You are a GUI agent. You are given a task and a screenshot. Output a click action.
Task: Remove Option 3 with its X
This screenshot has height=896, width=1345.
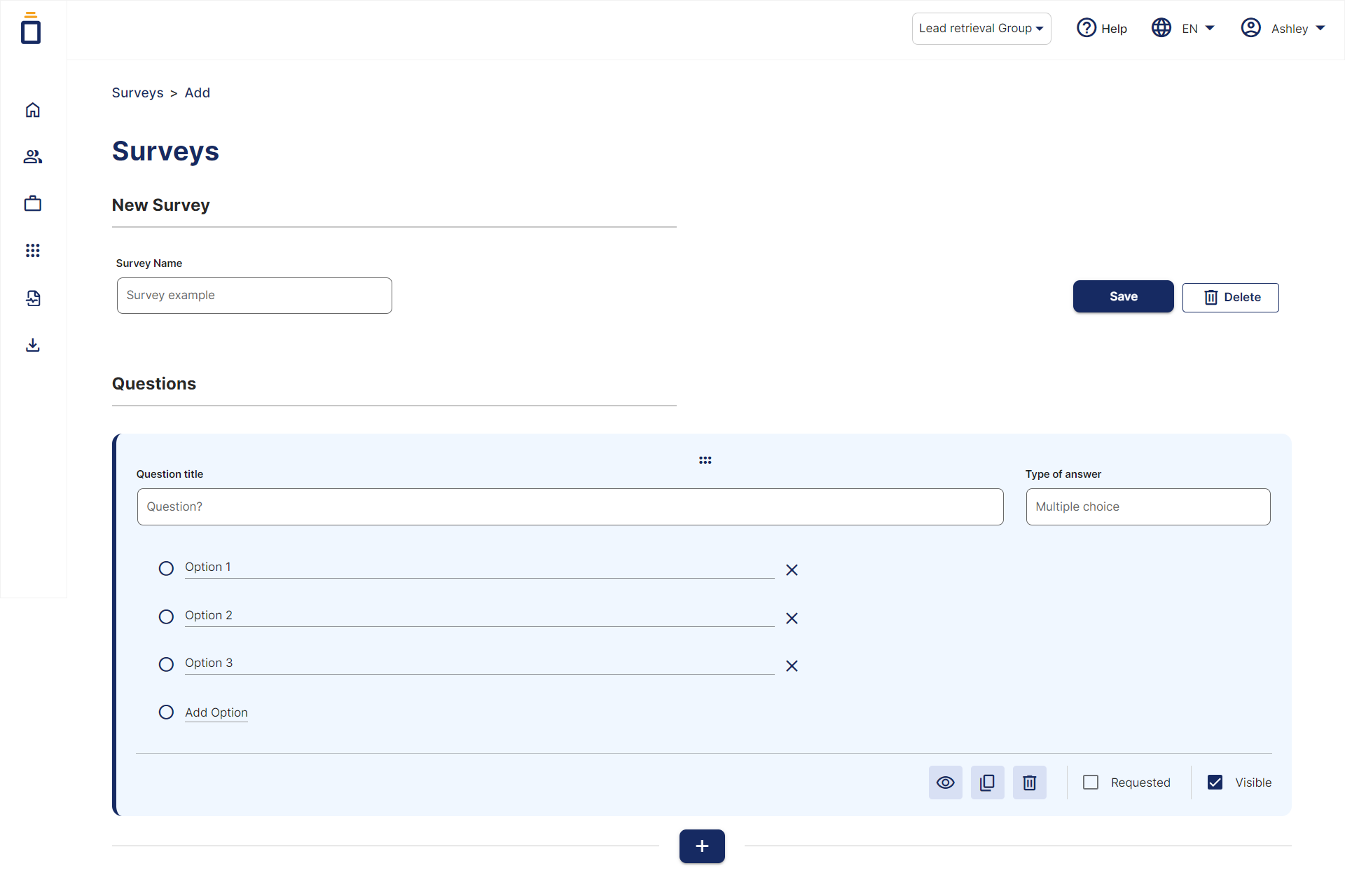792,666
